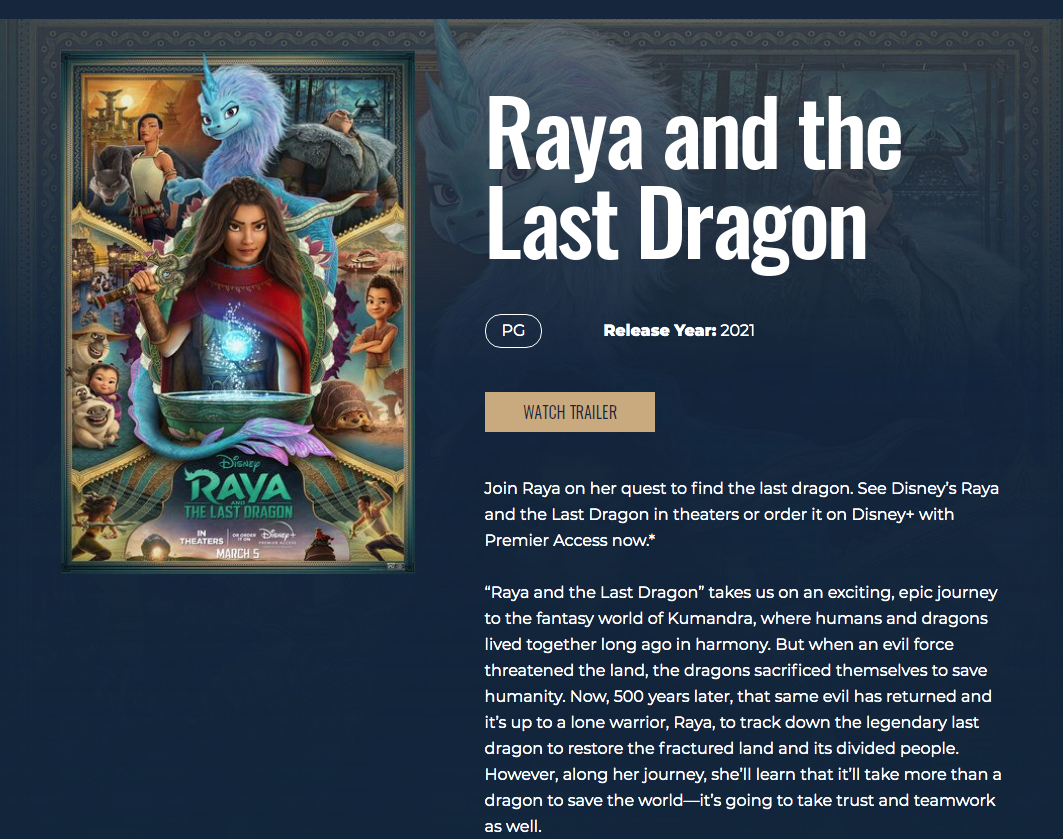Viewport: 1063px width, 839px height.
Task: Click the IN THEATERS text on poster
Action: click(x=201, y=537)
